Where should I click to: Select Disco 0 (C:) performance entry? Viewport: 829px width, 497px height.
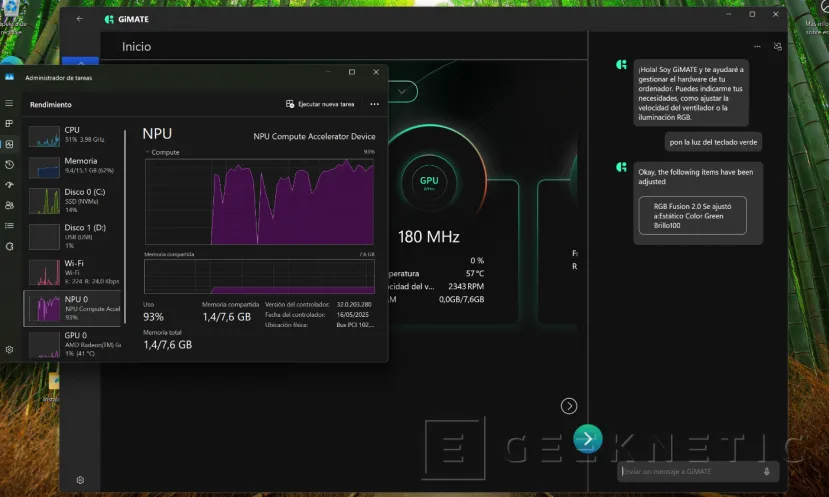click(x=74, y=200)
